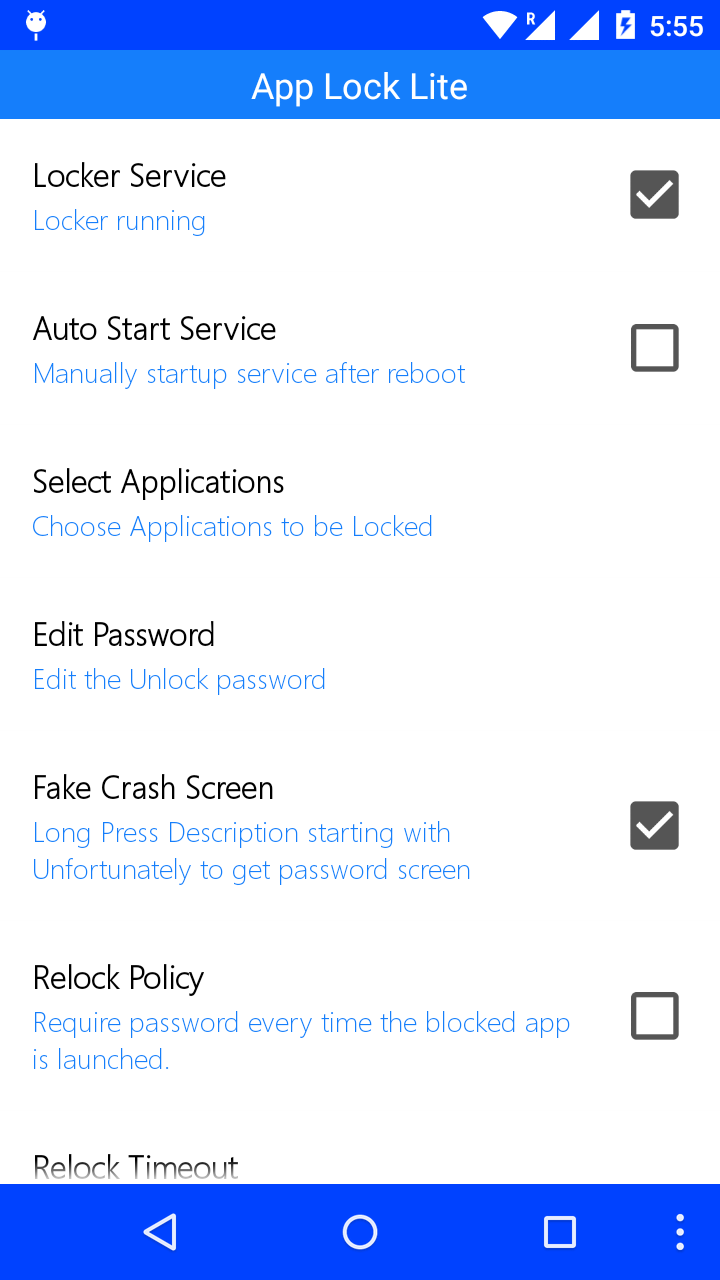Open recent apps square icon

tap(560, 1232)
